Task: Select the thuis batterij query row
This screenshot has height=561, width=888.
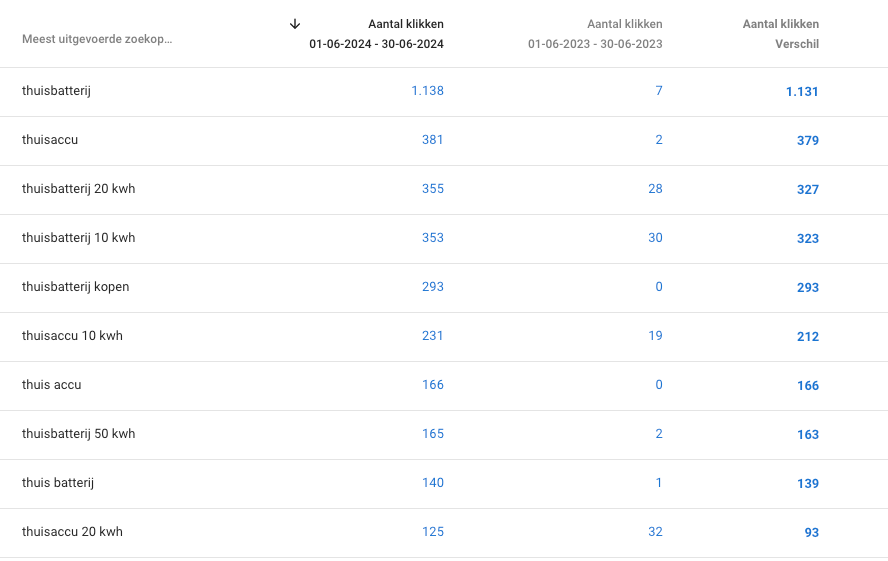Action: pos(58,483)
